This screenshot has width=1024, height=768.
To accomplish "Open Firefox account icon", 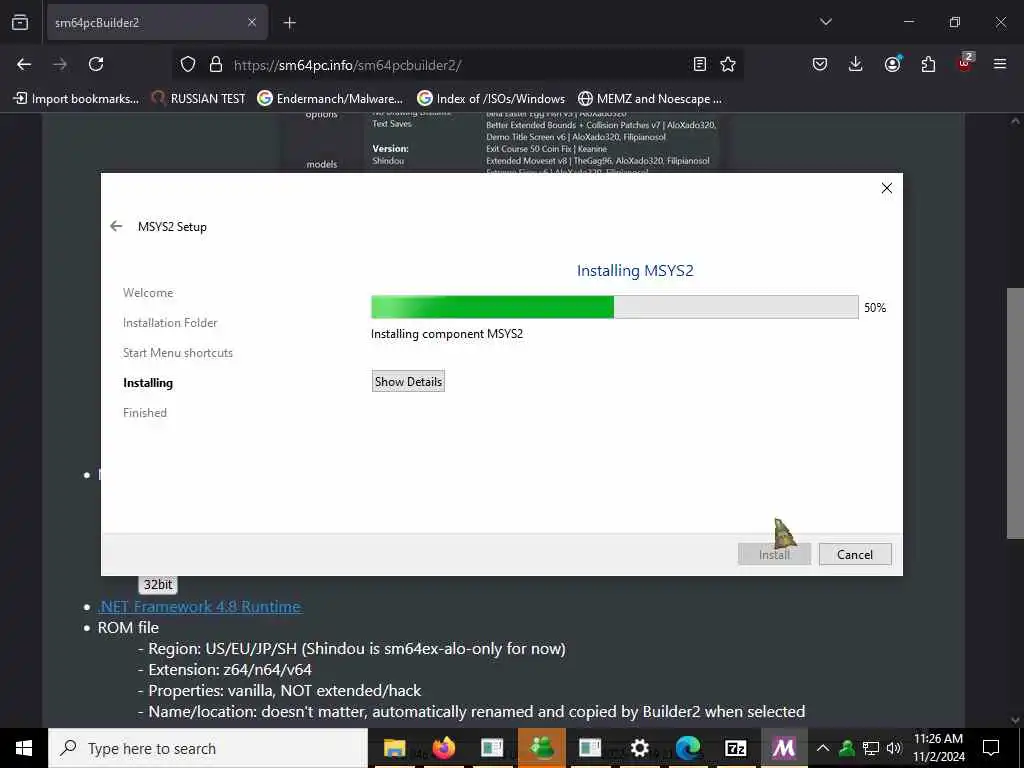I will [892, 64].
